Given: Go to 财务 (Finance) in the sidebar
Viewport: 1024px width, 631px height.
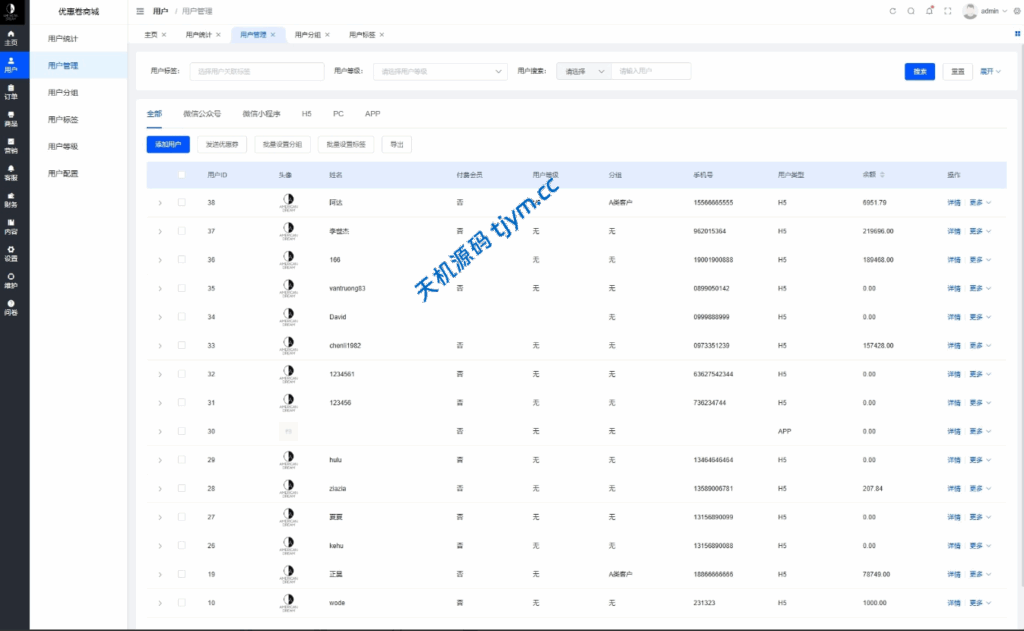Looking at the screenshot, I should pos(11,199).
